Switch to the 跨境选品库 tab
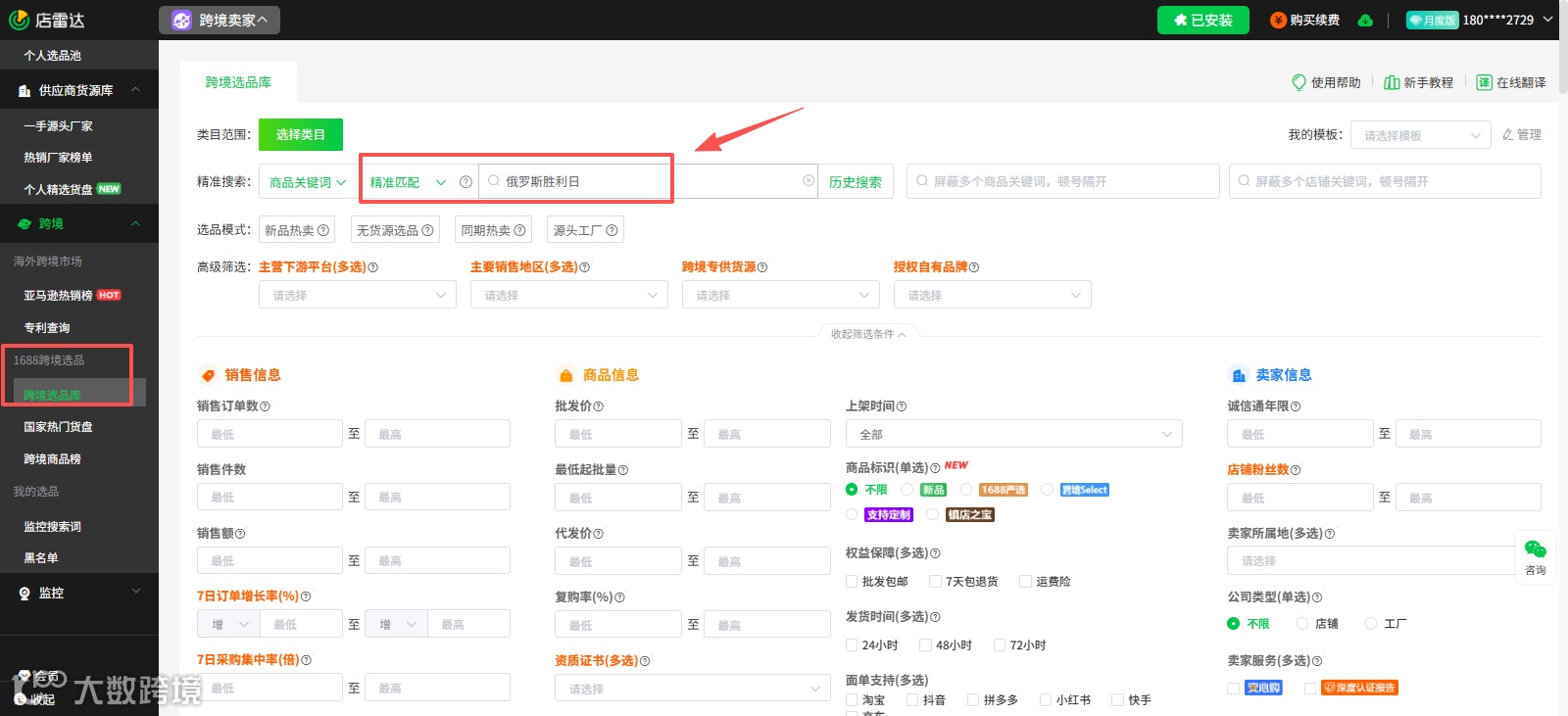 coord(238,82)
